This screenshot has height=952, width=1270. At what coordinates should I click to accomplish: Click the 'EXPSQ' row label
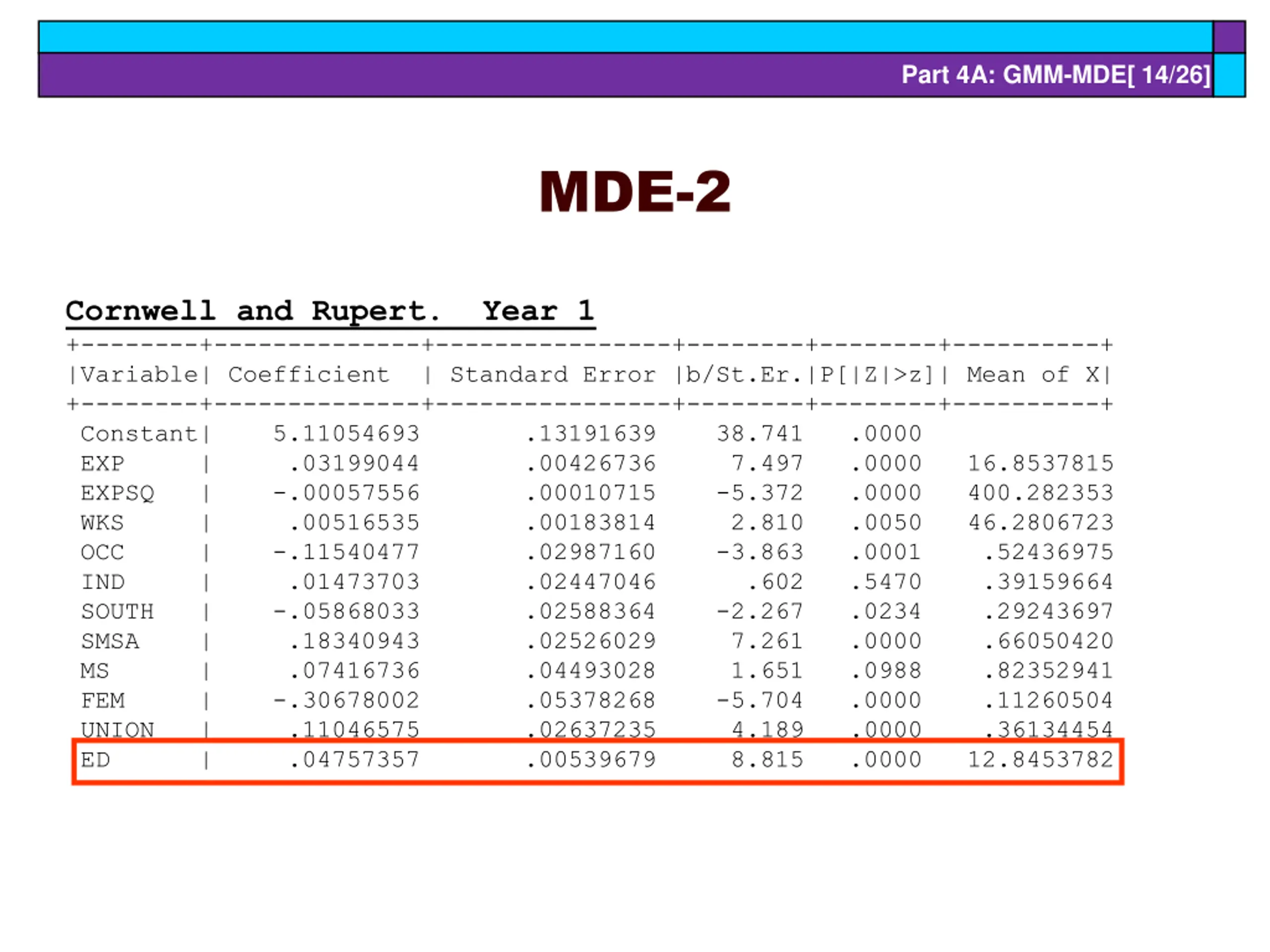pos(117,493)
